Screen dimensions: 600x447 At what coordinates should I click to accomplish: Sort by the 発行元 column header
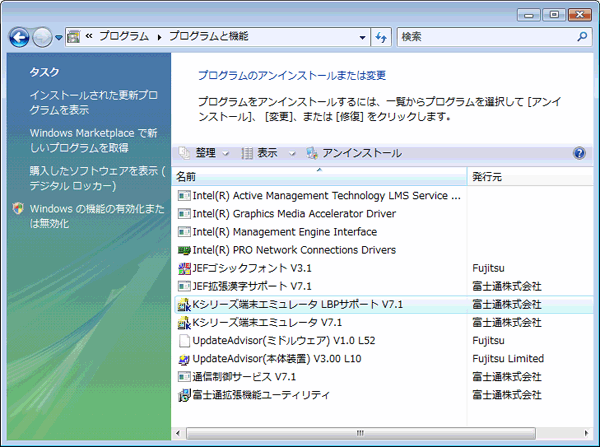(530, 176)
